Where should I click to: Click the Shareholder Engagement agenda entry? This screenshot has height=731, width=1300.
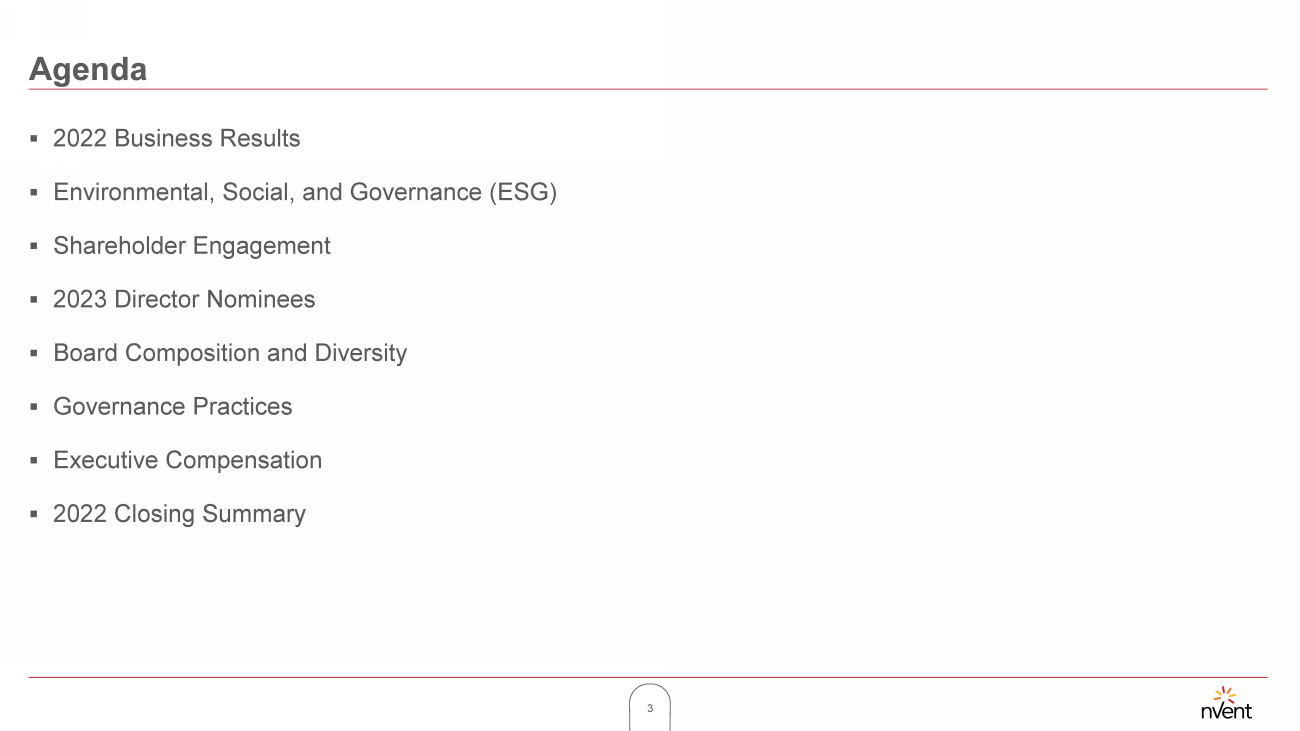pos(191,246)
